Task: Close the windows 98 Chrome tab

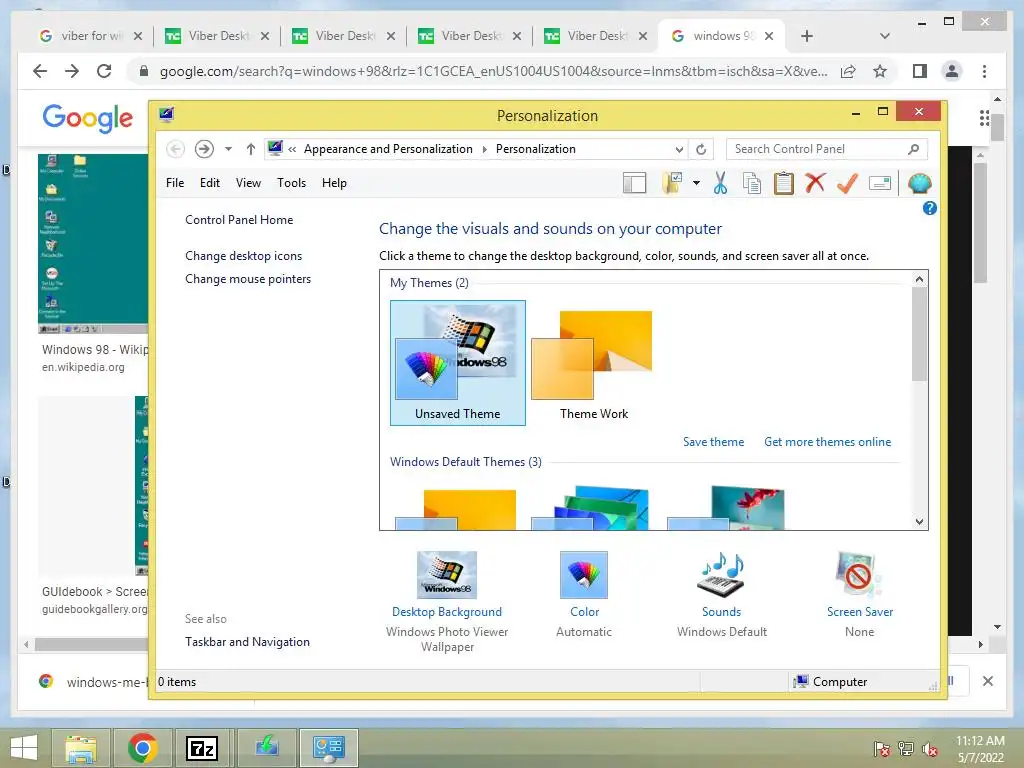Action: coord(769,36)
